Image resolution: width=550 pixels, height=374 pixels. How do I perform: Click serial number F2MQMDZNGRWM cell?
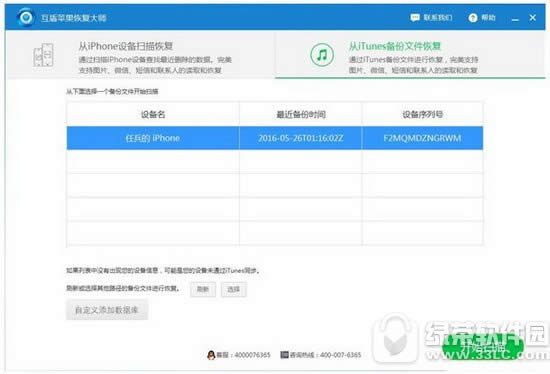(422, 138)
